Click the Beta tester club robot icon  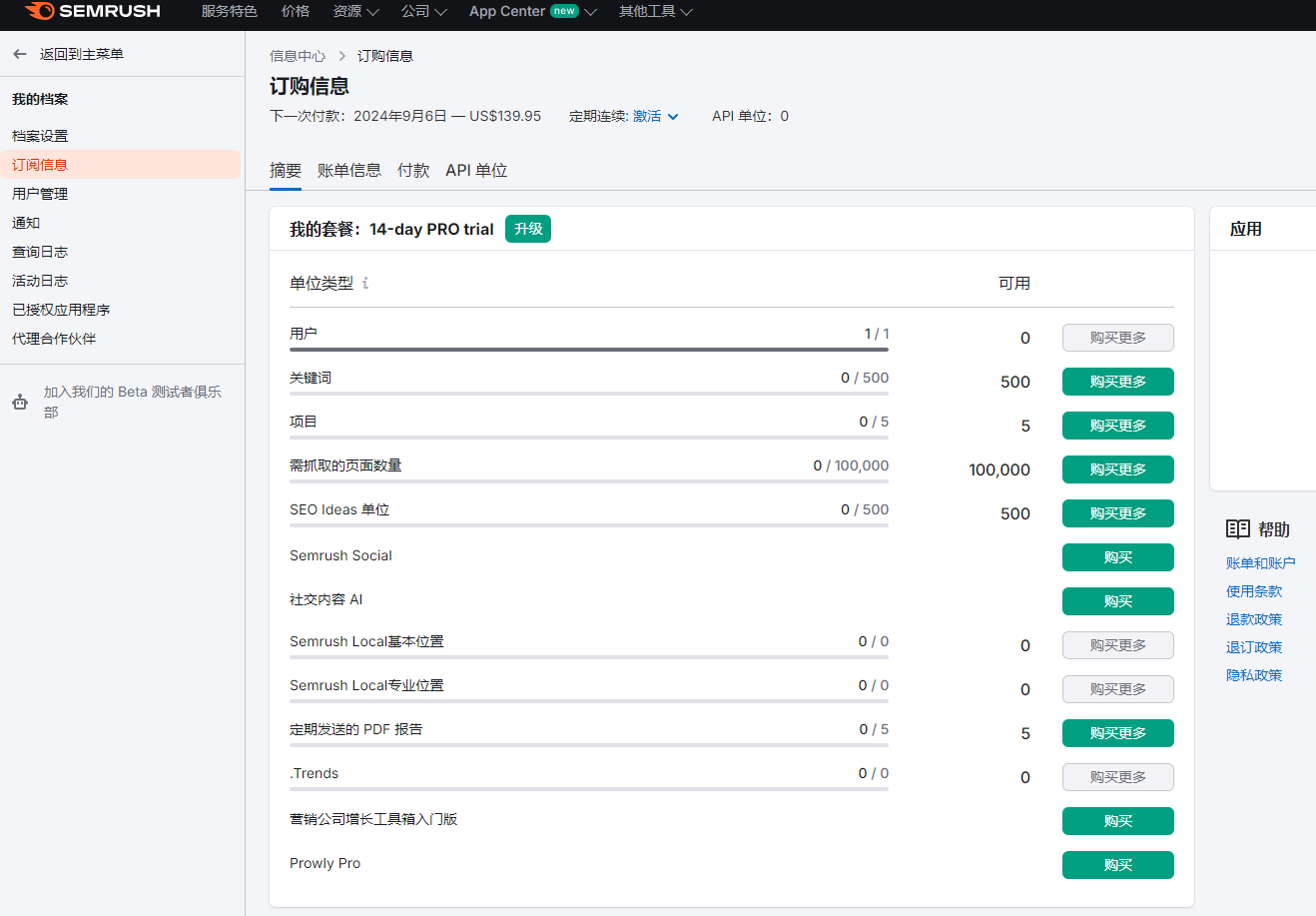click(x=20, y=402)
